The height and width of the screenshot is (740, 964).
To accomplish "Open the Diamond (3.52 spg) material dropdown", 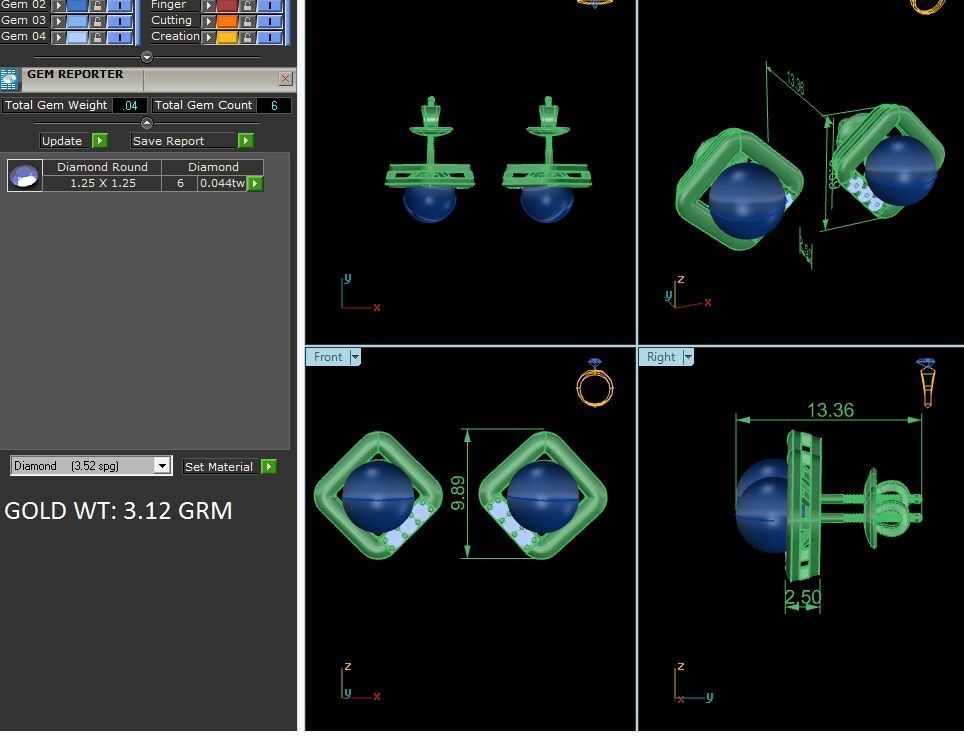I will pos(162,466).
